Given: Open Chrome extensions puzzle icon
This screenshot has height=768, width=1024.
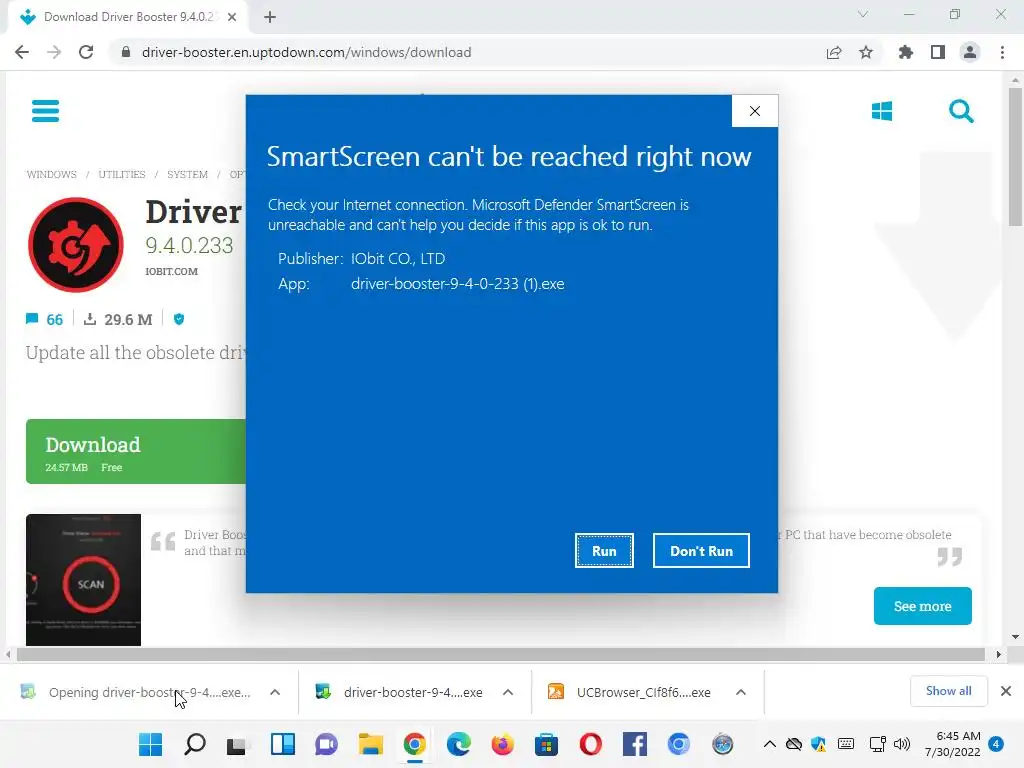Looking at the screenshot, I should click(x=905, y=52).
